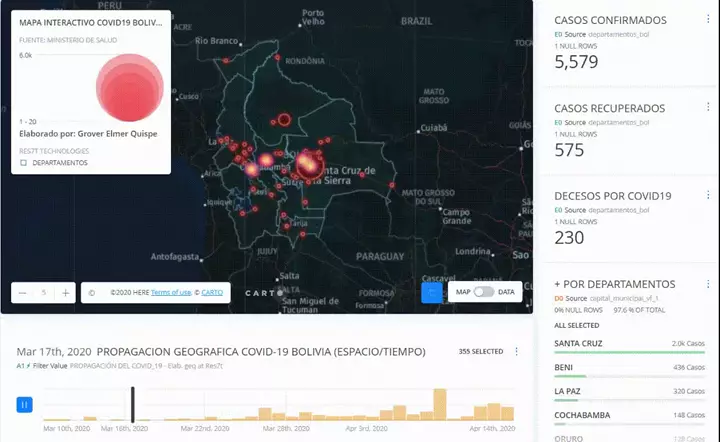Screen dimensions: 720x442
Task: Click the Mar 10th, 2020 axis label
Action: point(67,428)
